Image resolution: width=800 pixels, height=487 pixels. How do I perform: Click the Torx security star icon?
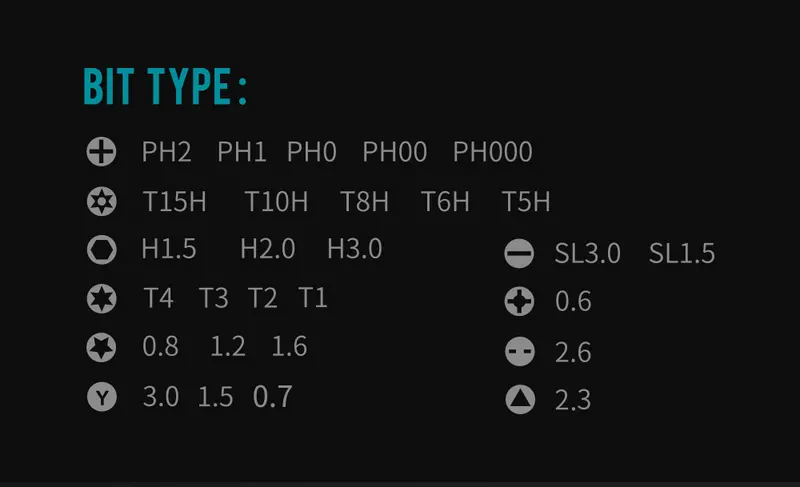(101, 202)
